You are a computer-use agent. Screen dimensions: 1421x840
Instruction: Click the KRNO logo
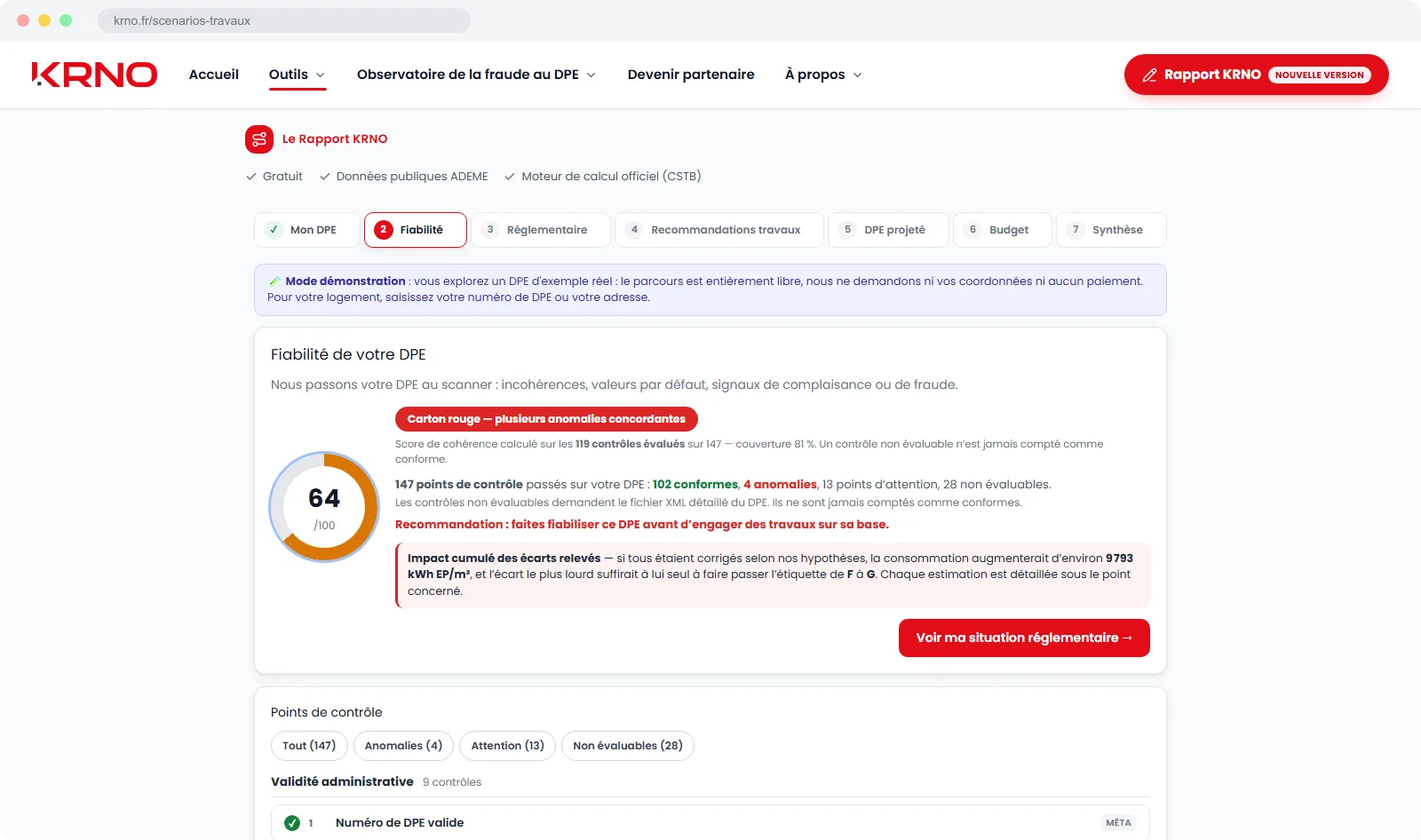point(94,75)
